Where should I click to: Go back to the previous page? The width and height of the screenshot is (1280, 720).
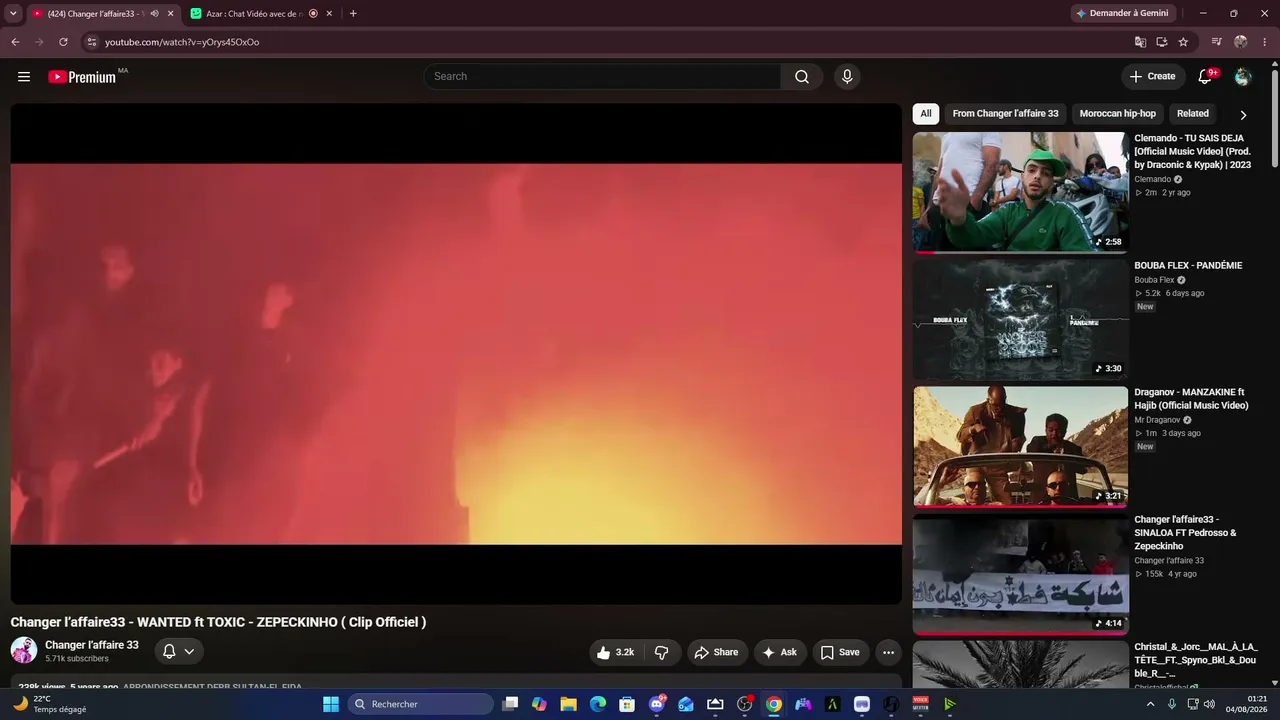(x=15, y=42)
